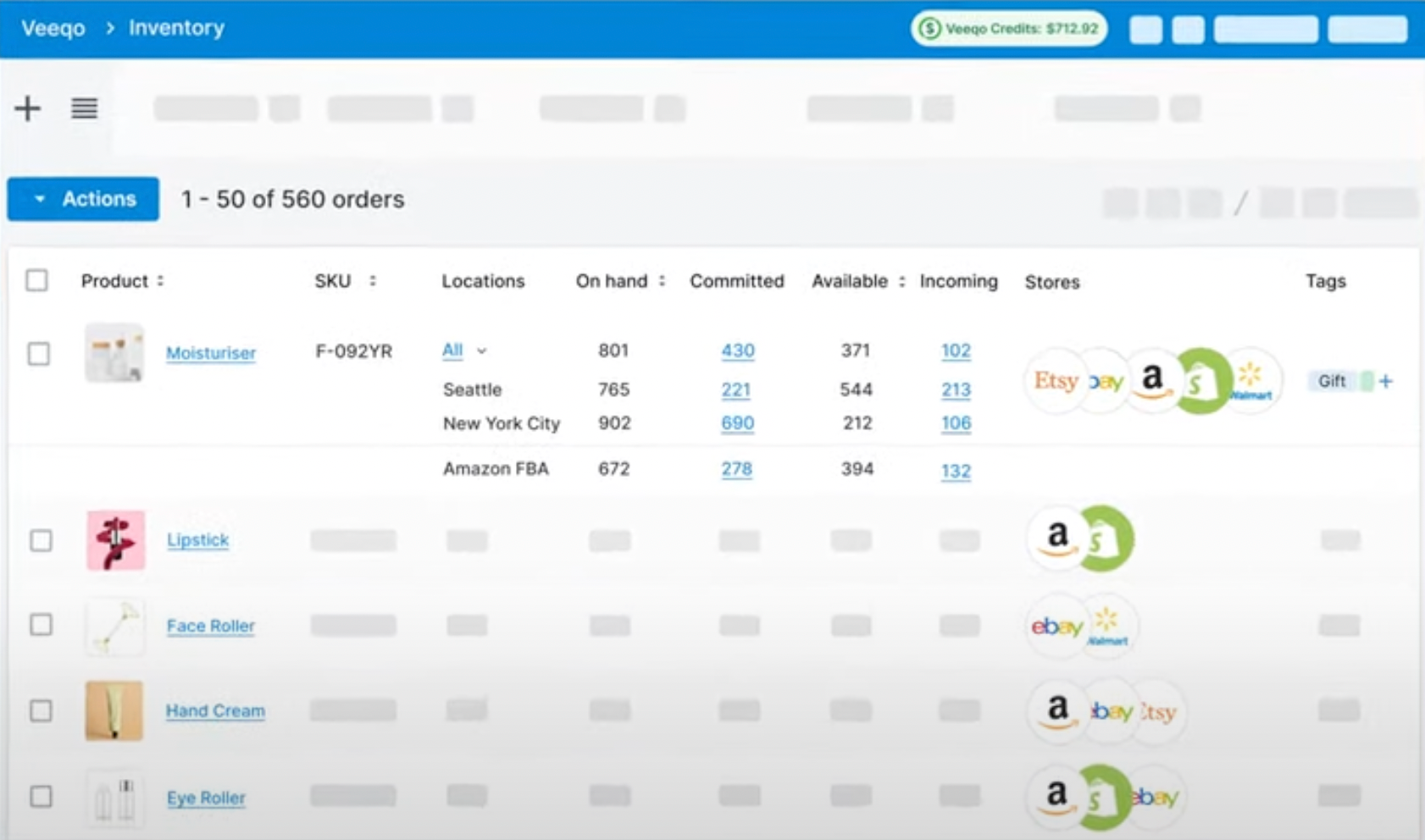Click the Moisturiser product thumbnail
Viewport: 1425px width, 840px height.
click(x=114, y=353)
